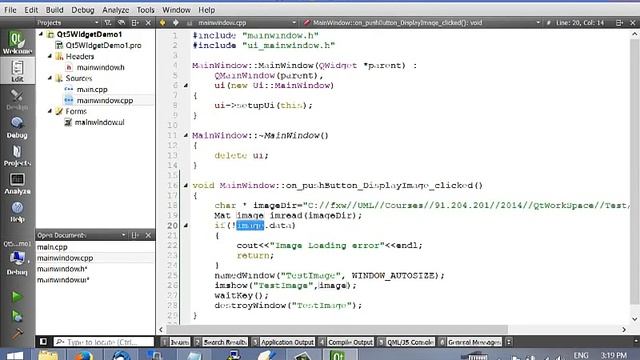This screenshot has height=360, width=640.
Task: Open the output panes selector arrows
Action: click(x=509, y=342)
